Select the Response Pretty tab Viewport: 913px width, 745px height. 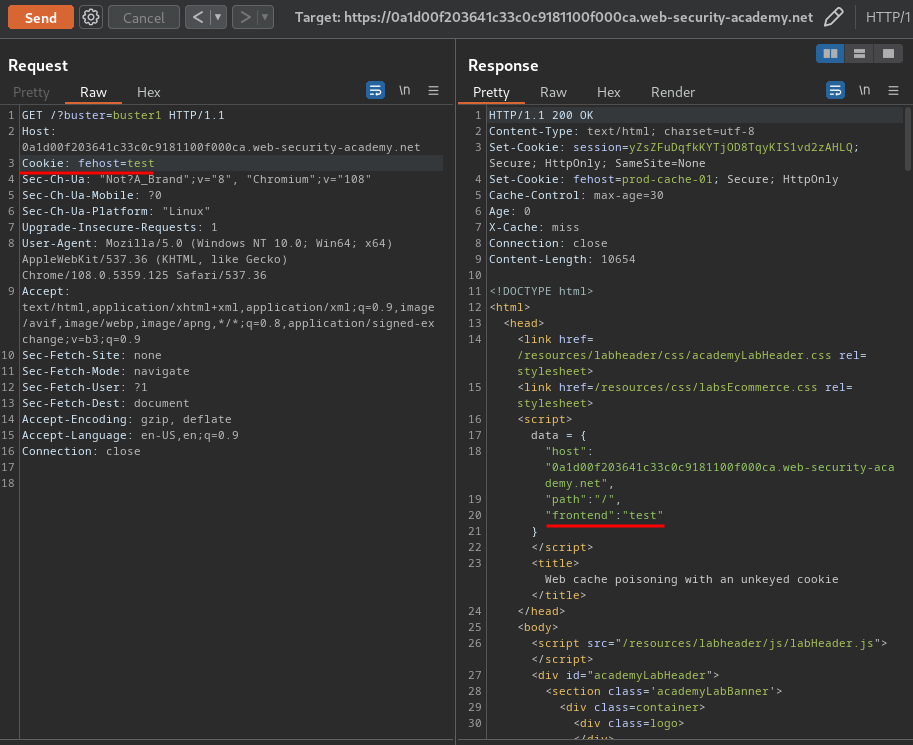pyautogui.click(x=491, y=92)
